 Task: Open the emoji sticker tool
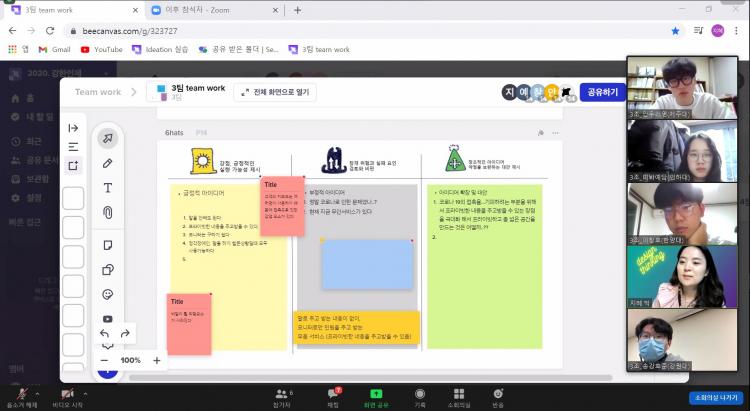point(107,294)
